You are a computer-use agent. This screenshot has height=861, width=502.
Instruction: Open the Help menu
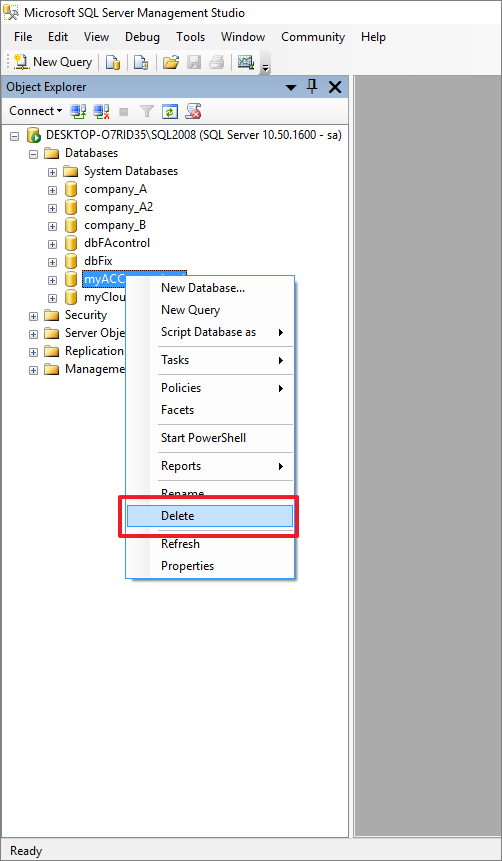click(x=373, y=37)
